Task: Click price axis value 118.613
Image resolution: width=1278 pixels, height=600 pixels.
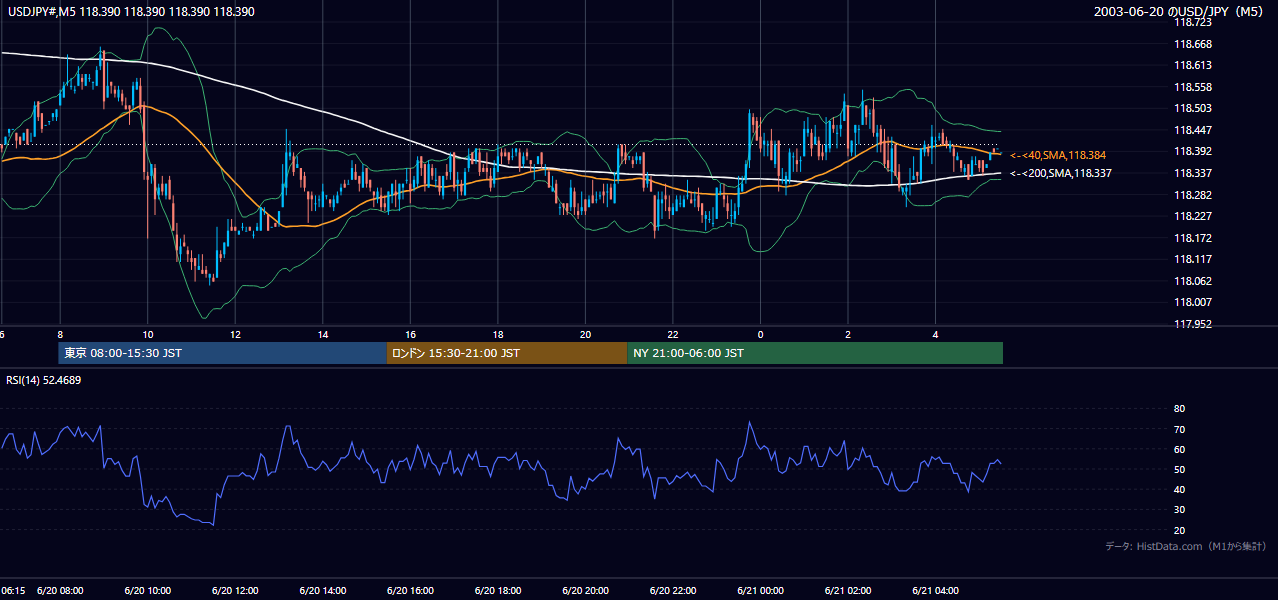Action: coord(1193,65)
